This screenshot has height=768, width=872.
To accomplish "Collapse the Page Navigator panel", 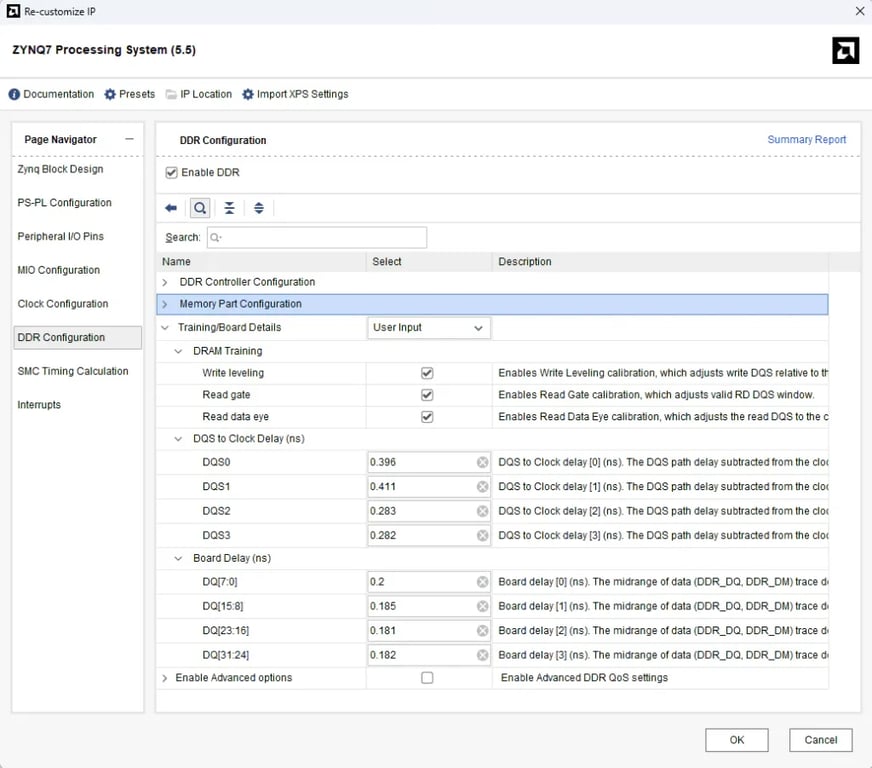I will click(129, 140).
